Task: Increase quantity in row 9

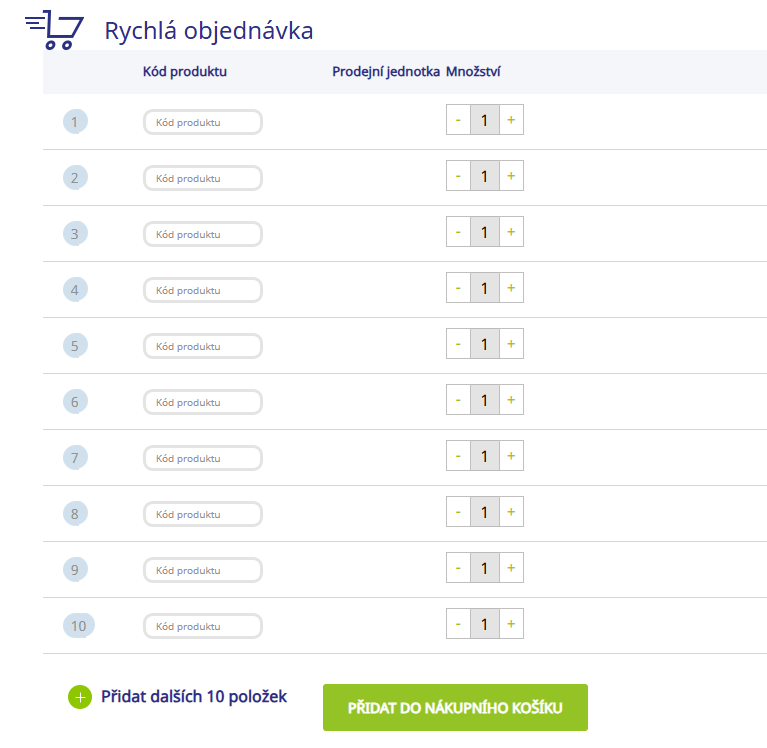Action: coord(511,567)
